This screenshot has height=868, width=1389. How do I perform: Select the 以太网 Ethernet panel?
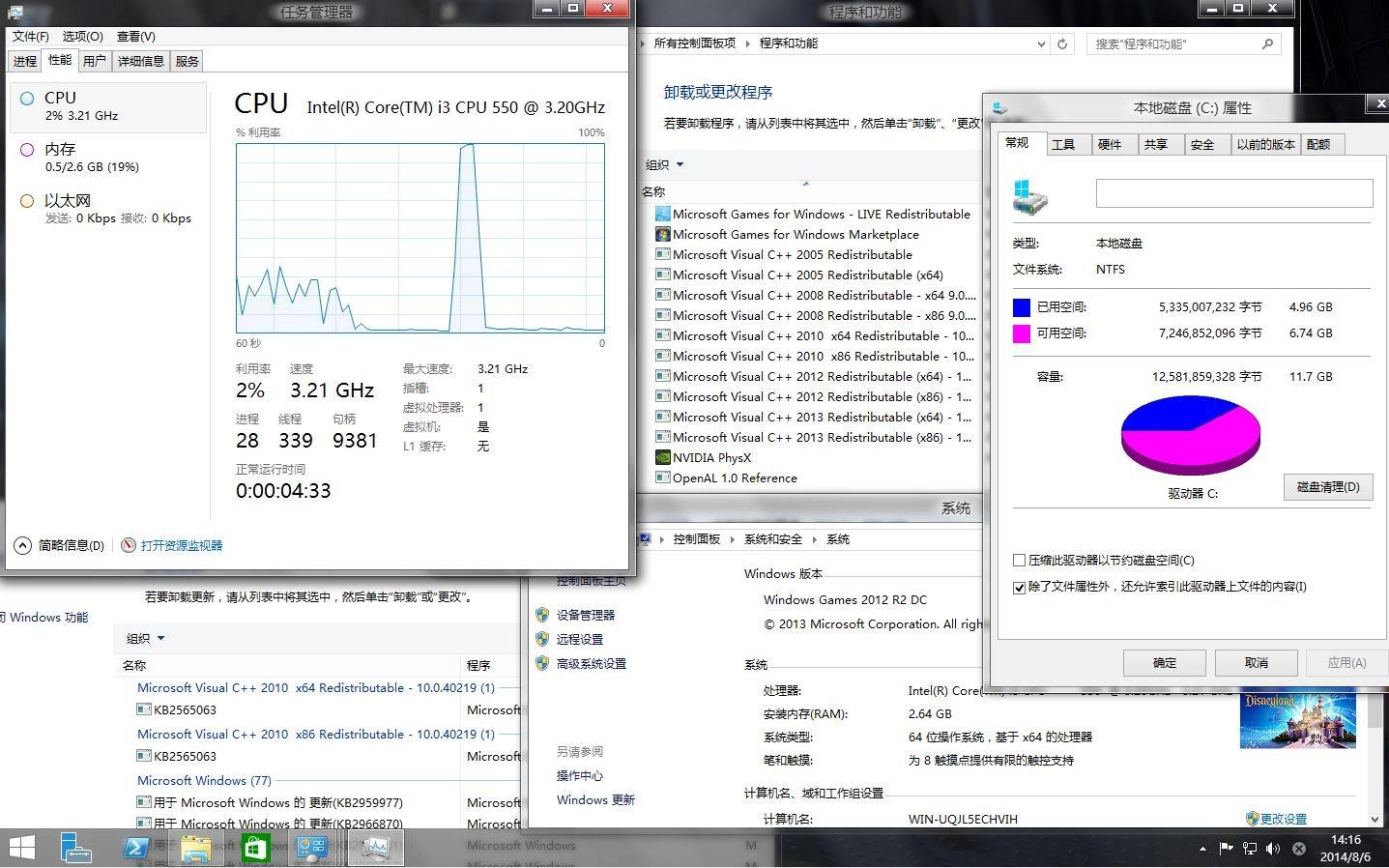108,209
